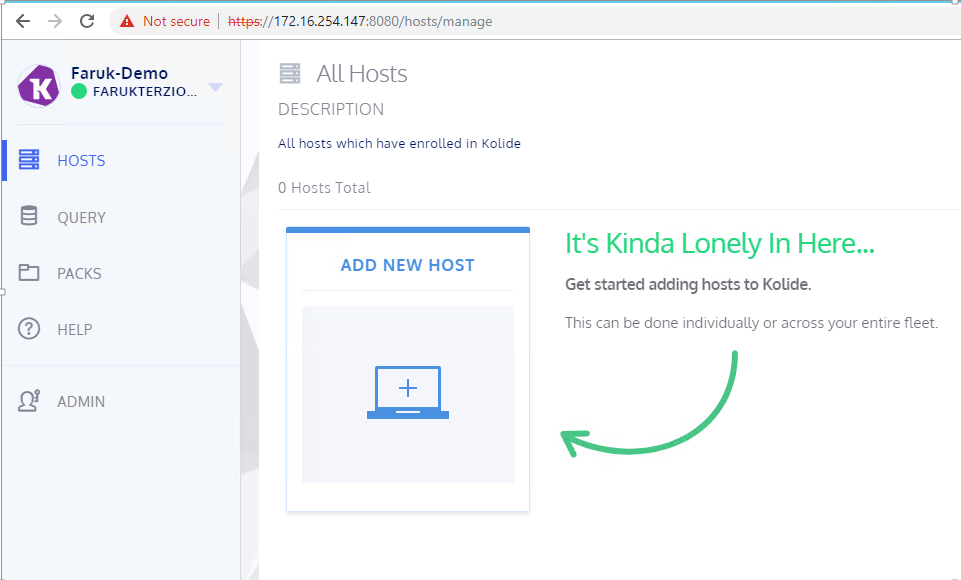
Task: Click the laptop plus add-host icon
Action: click(408, 392)
